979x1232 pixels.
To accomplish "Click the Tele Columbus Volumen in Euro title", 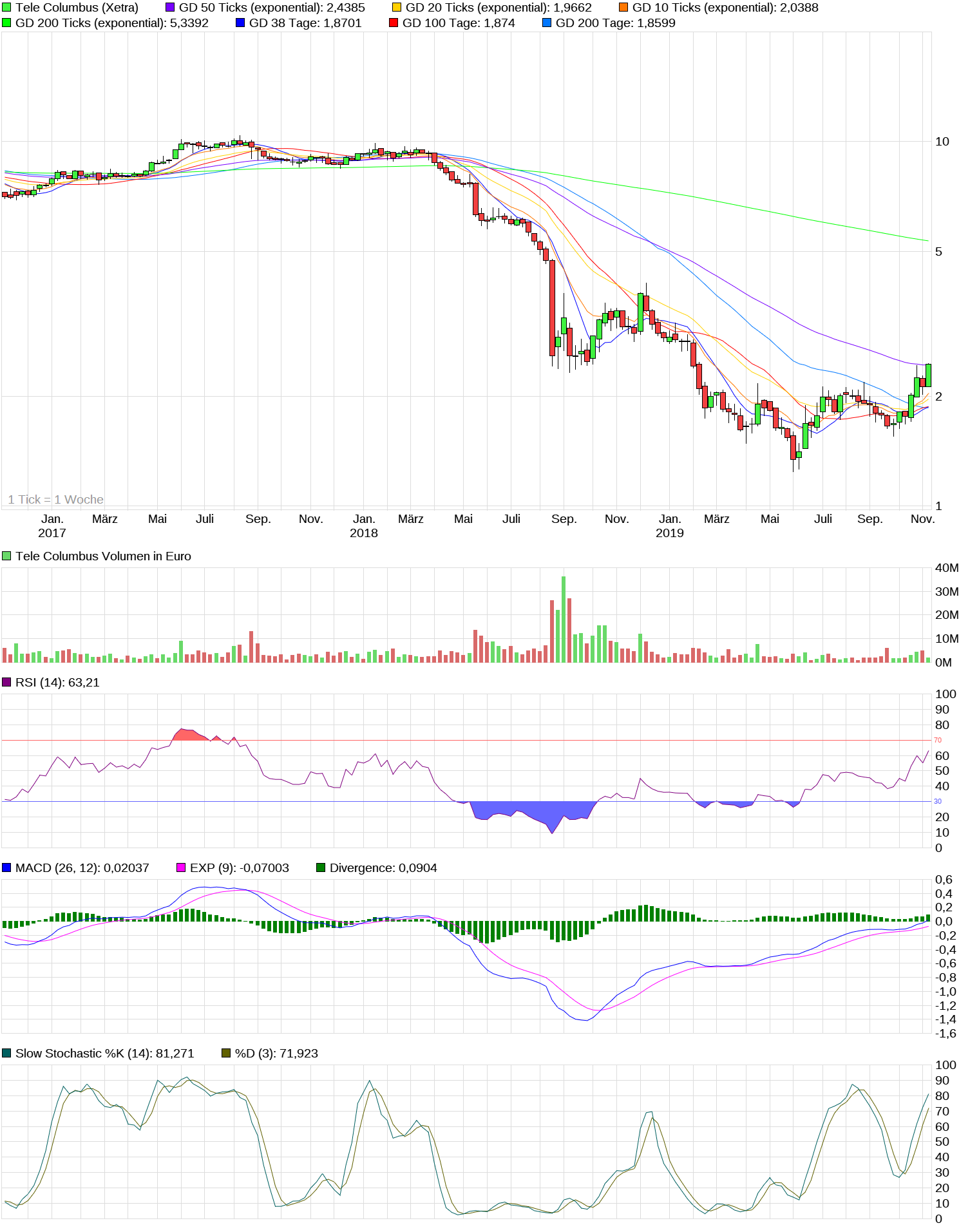I will tap(103, 556).
